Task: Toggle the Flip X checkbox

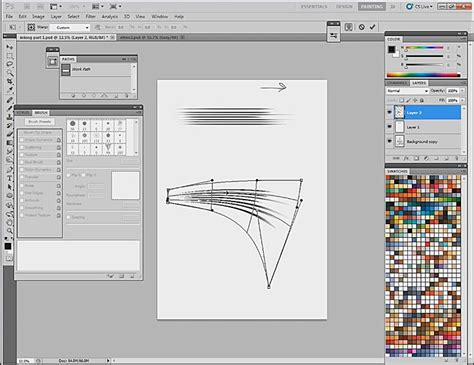Action: coord(69,175)
